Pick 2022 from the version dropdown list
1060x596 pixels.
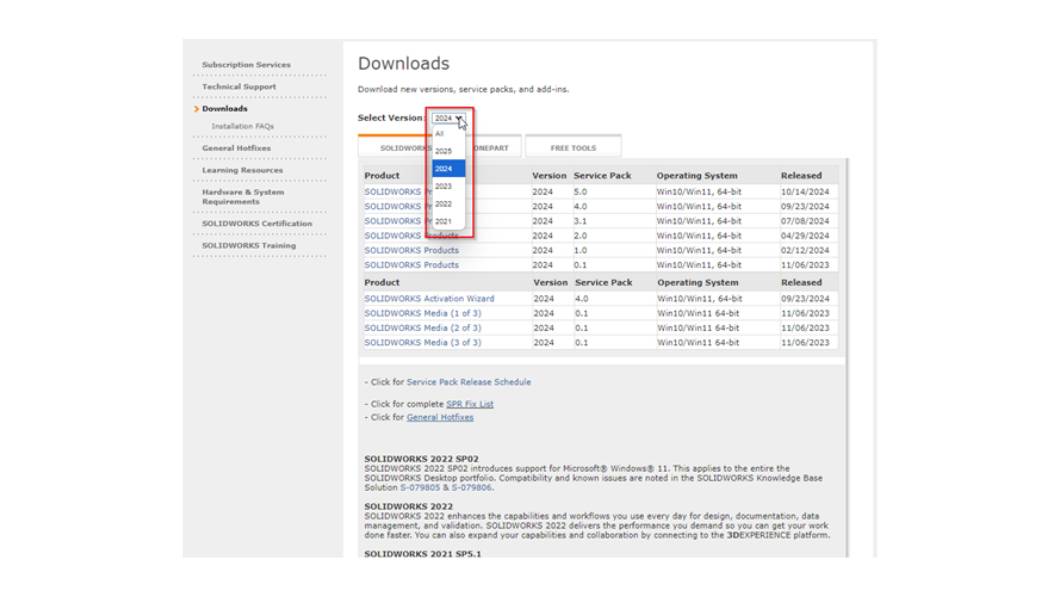pos(448,204)
